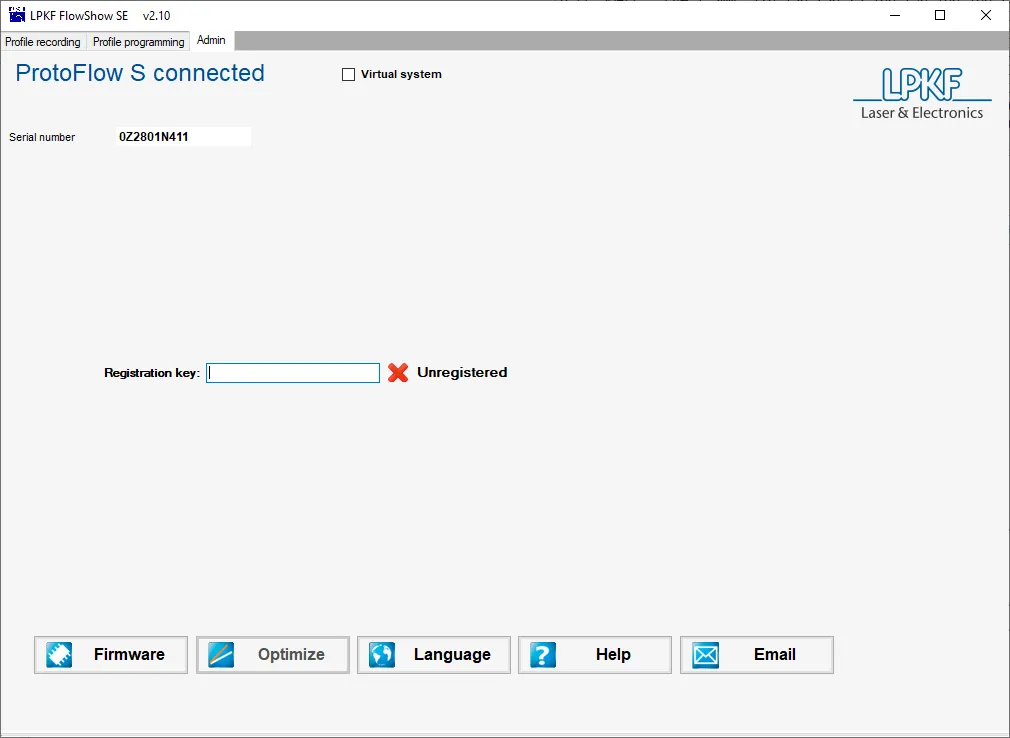This screenshot has height=738, width=1010.
Task: Switch to the Profile recording tab
Action: [43, 42]
